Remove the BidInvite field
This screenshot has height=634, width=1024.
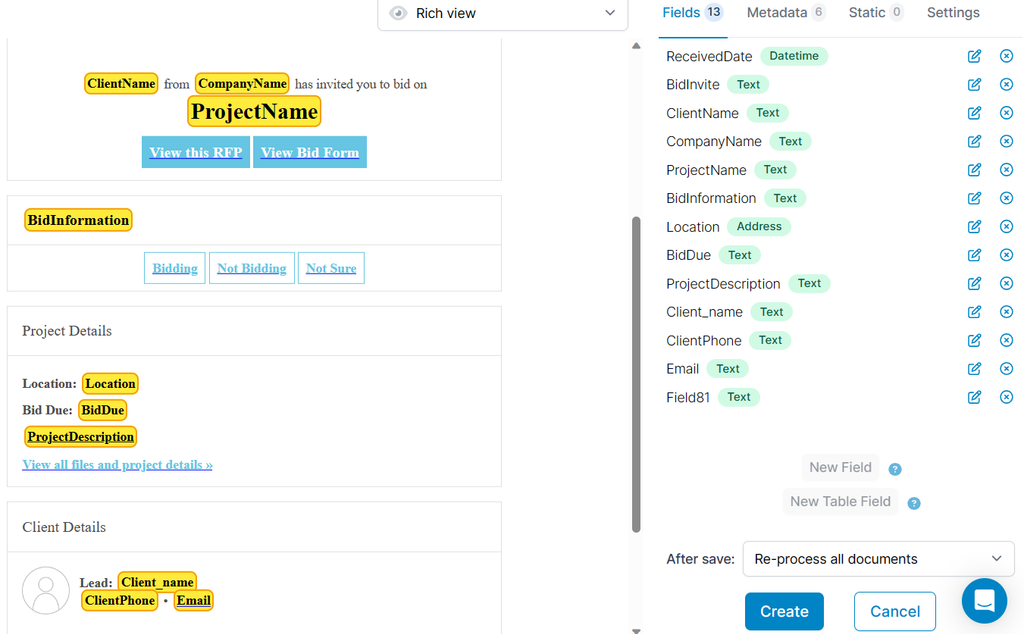(1006, 84)
